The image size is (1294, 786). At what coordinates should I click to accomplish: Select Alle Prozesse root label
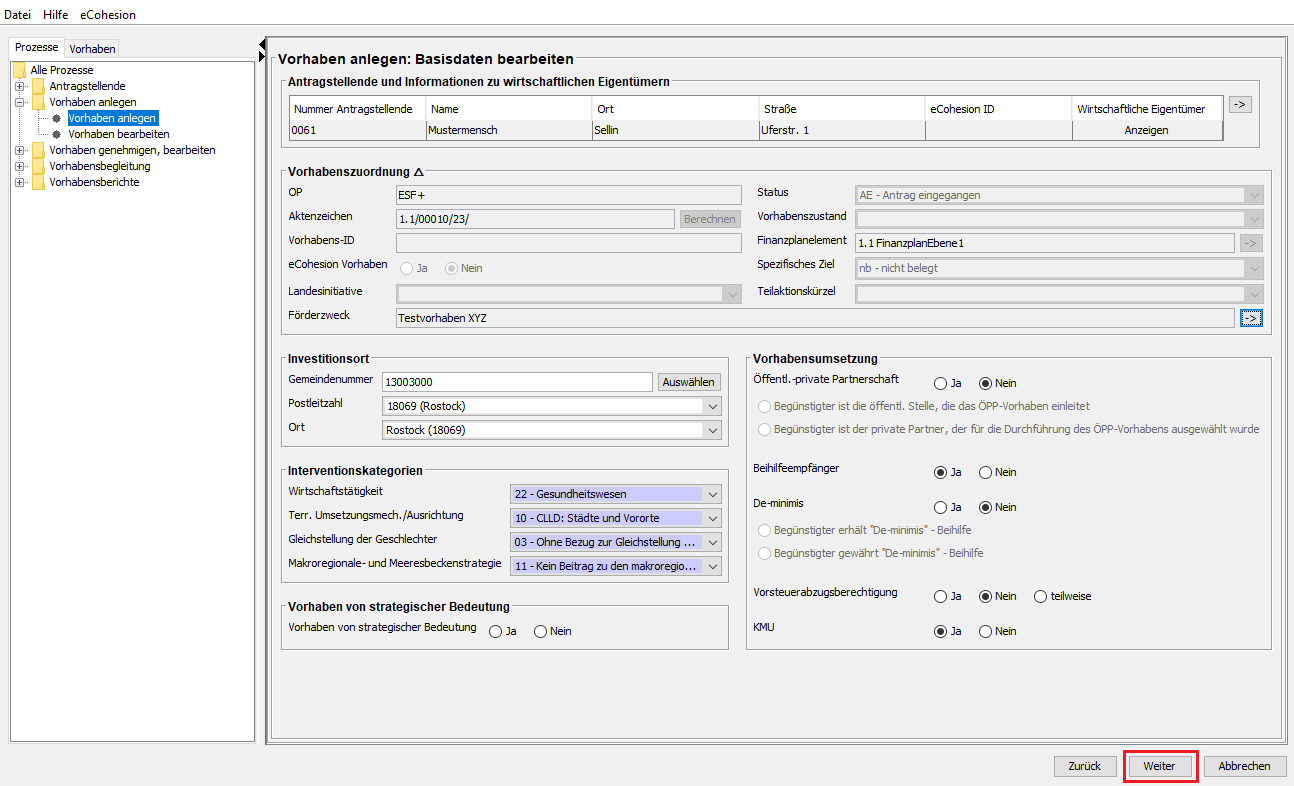tap(62, 70)
